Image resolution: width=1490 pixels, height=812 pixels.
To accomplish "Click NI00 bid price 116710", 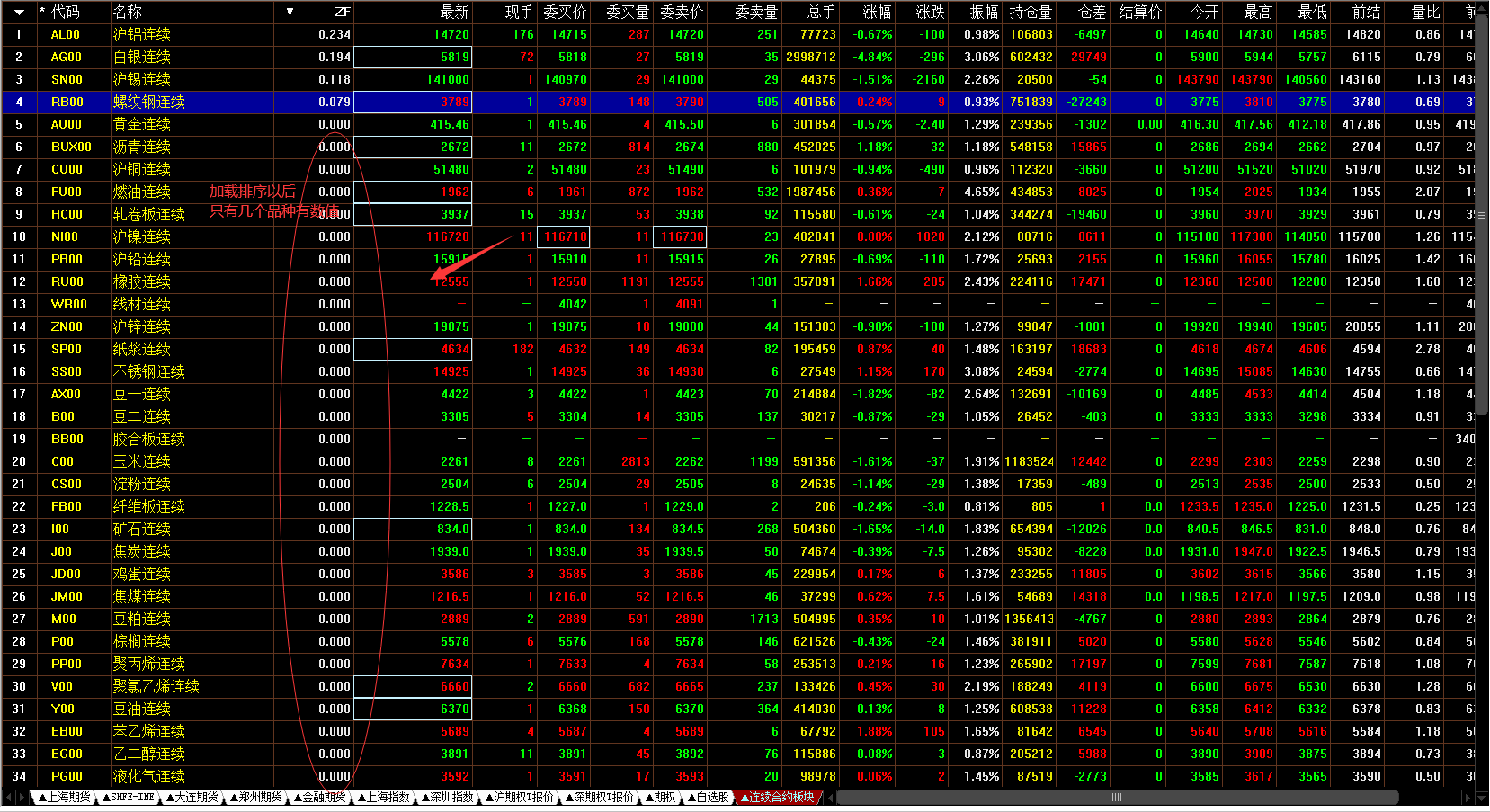I will [x=566, y=236].
